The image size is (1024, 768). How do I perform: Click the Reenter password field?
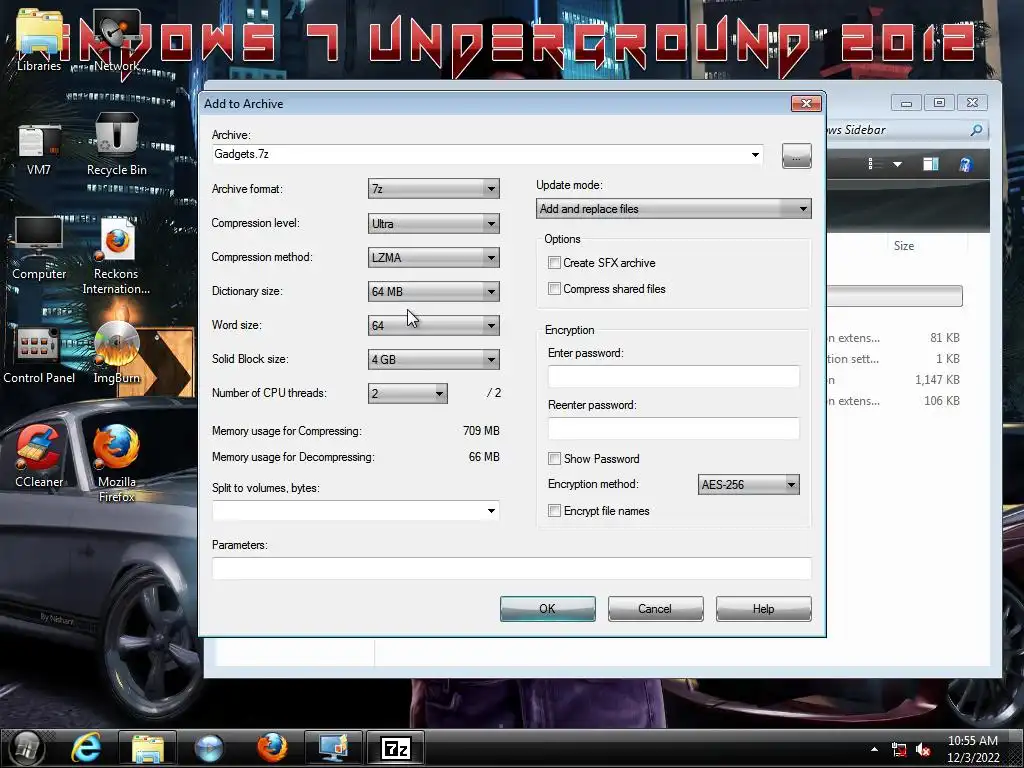[673, 428]
